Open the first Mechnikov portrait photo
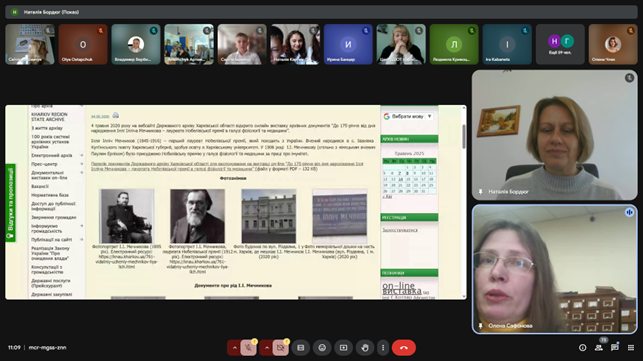The height and width of the screenshot is (361, 643). (x=127, y=216)
